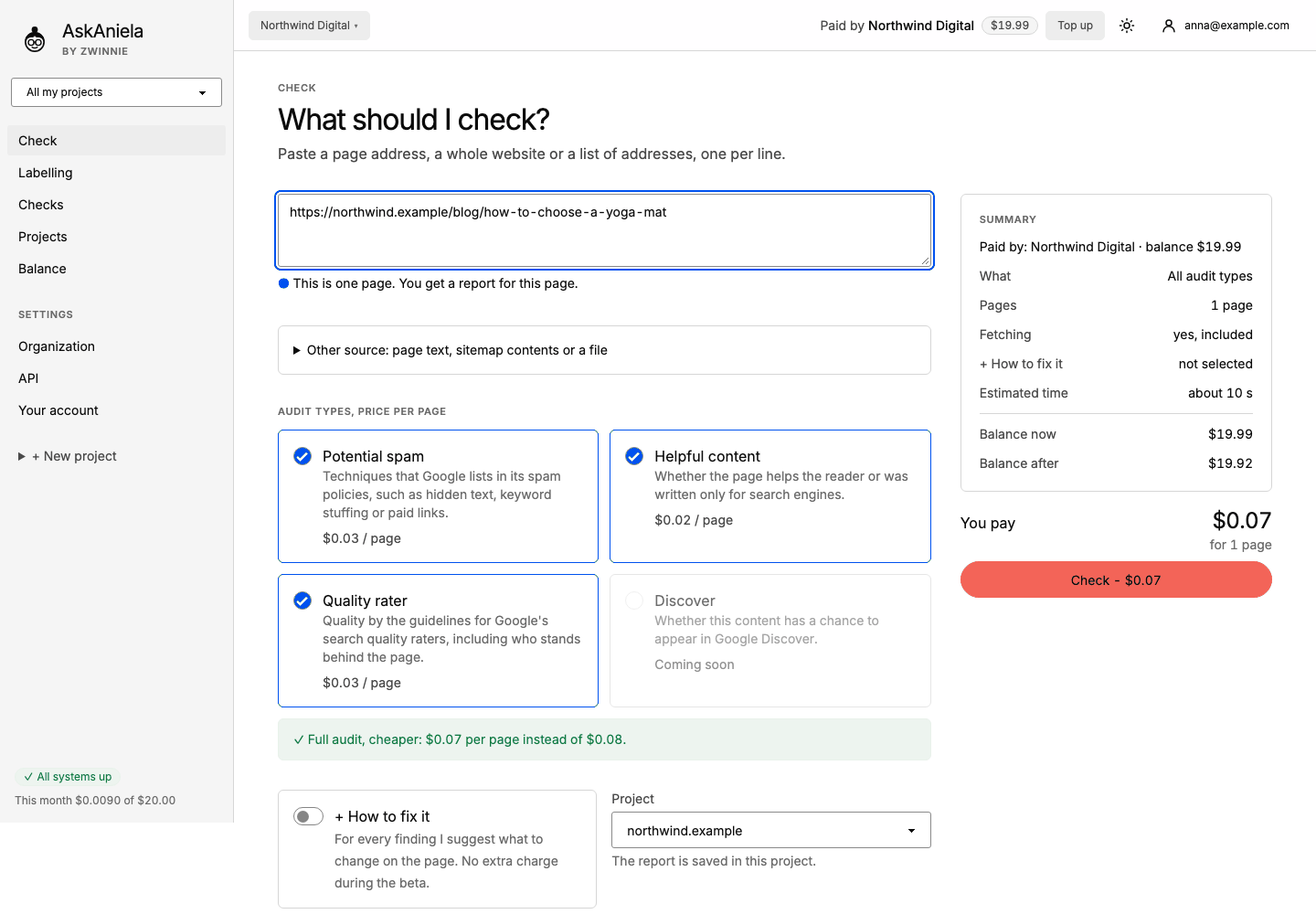Click into the page address text box

604,230
